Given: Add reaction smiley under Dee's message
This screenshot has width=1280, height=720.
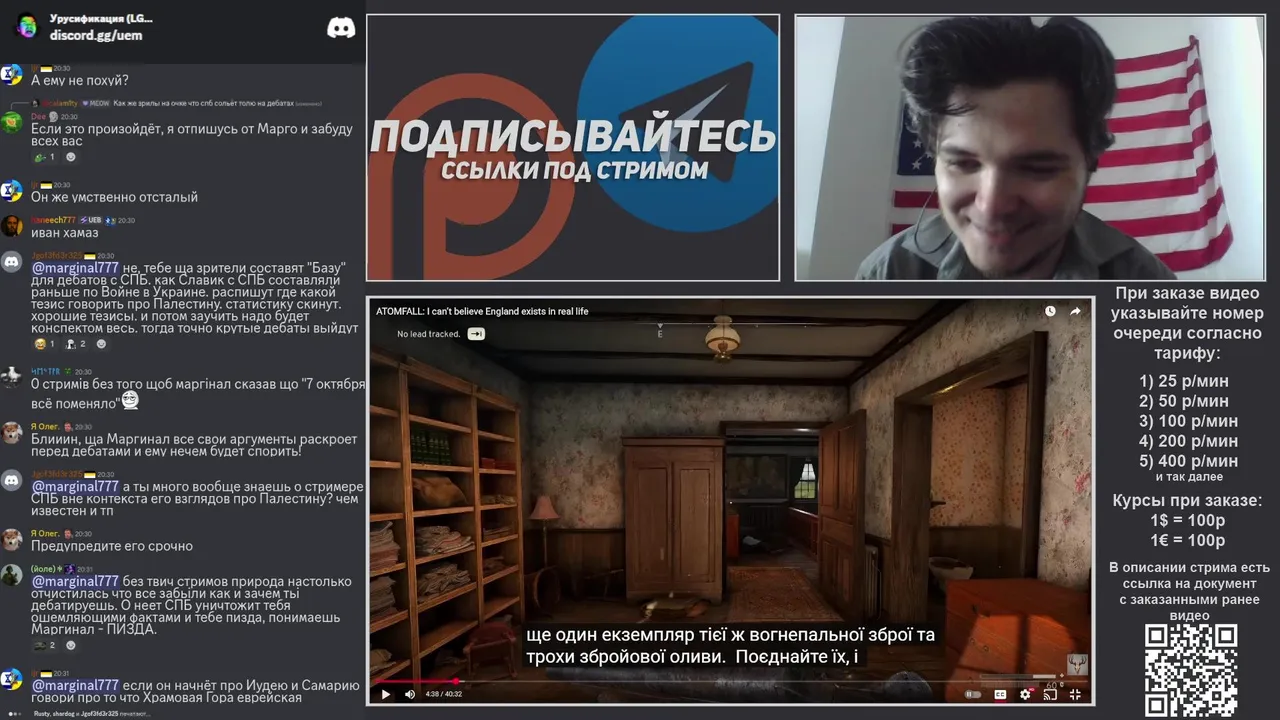Looking at the screenshot, I should coord(70,157).
